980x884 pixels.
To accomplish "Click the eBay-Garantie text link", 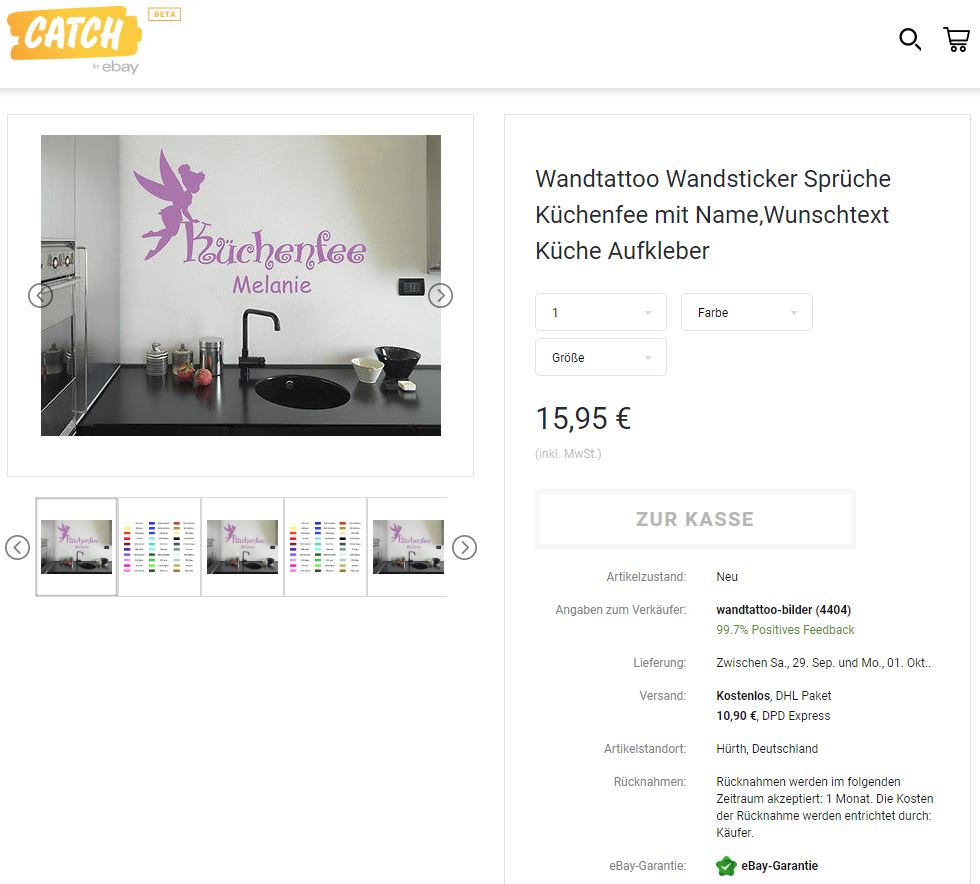I will [x=779, y=866].
